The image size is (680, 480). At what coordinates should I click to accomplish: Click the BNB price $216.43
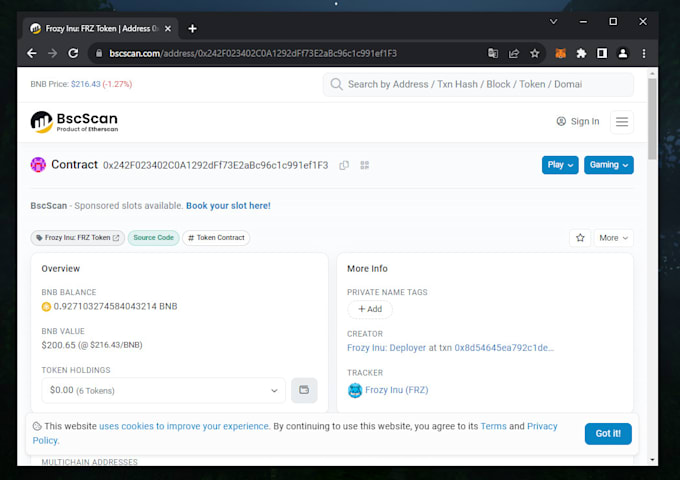(x=85, y=84)
